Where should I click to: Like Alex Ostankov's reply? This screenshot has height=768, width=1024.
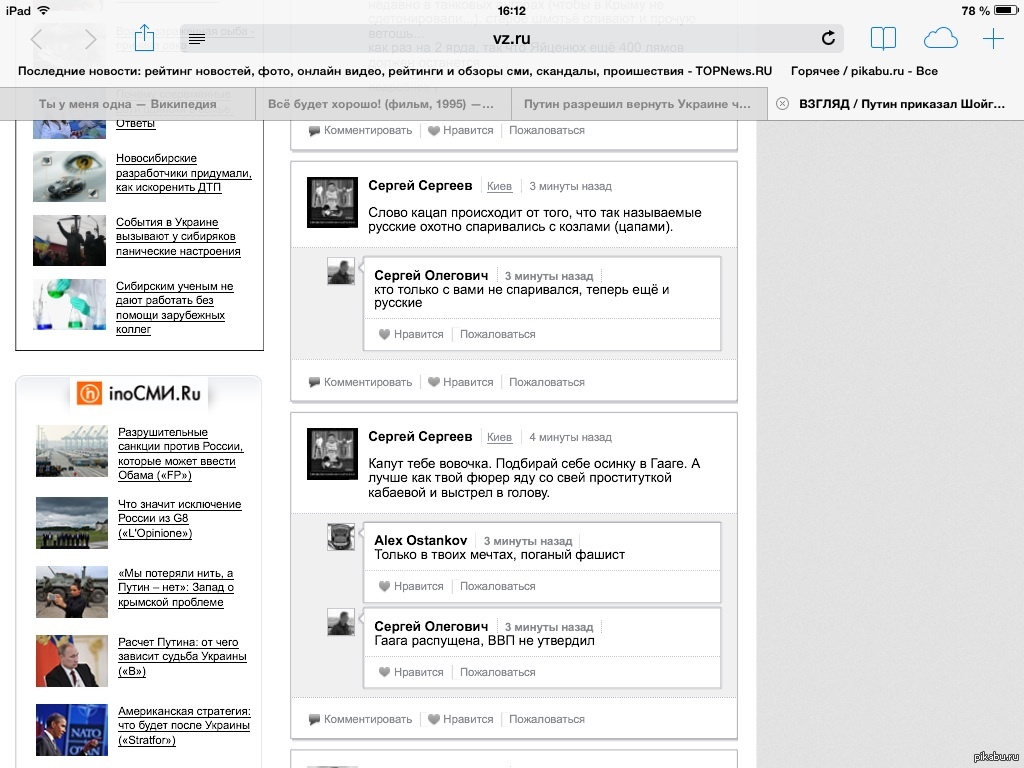coord(411,586)
